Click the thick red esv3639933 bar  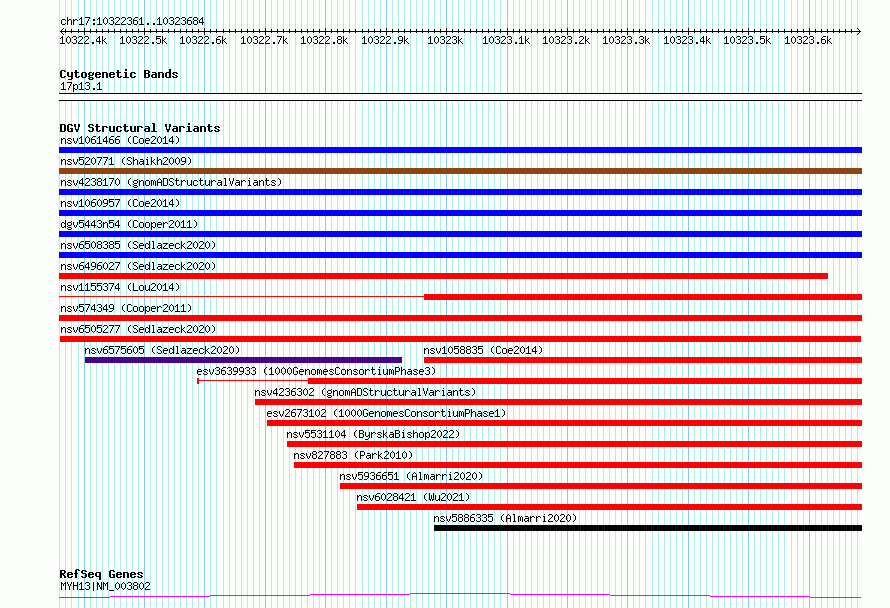coord(585,381)
